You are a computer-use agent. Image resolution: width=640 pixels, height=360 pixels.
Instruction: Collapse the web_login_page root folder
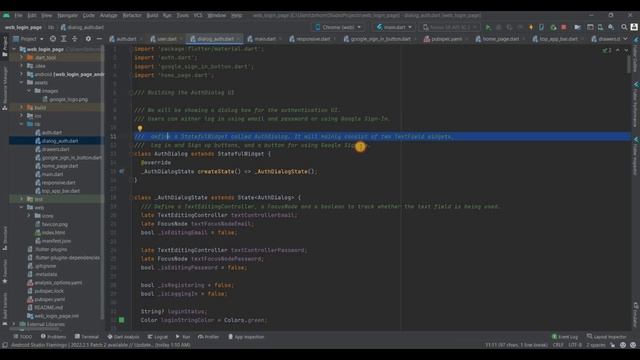point(15,49)
